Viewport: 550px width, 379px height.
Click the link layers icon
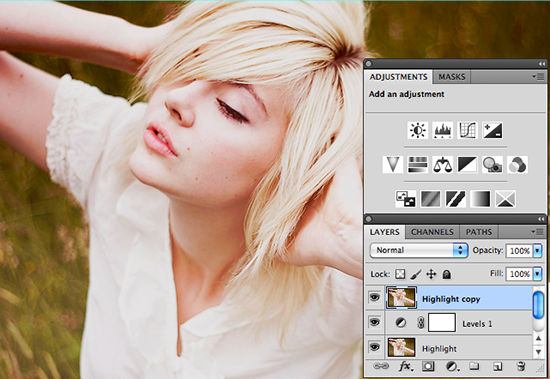click(x=381, y=366)
